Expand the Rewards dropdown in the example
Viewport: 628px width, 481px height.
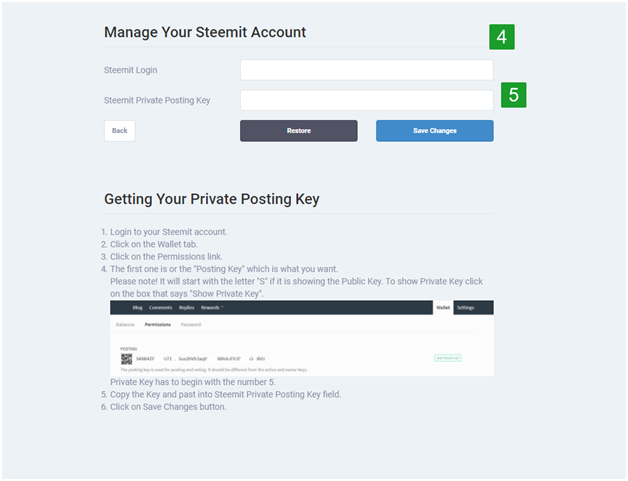(x=212, y=308)
